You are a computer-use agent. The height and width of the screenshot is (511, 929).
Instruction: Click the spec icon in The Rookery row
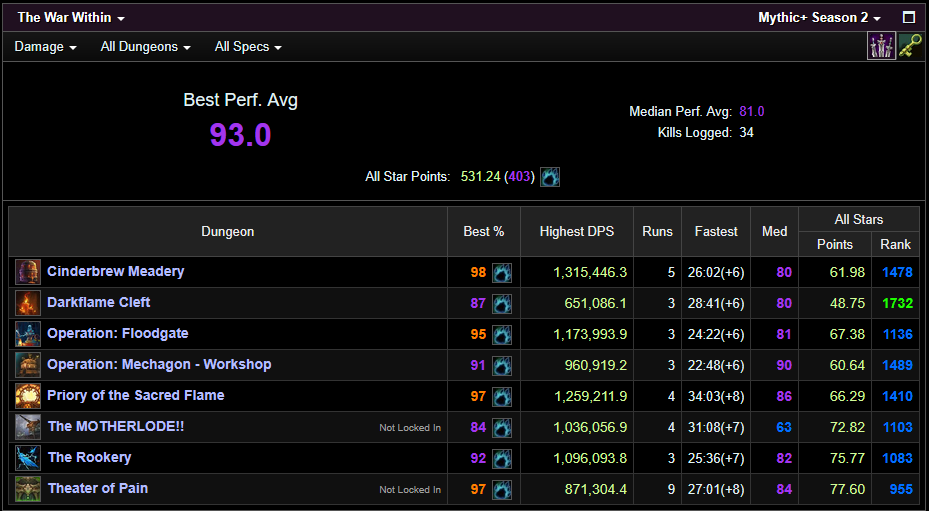tap(502, 458)
